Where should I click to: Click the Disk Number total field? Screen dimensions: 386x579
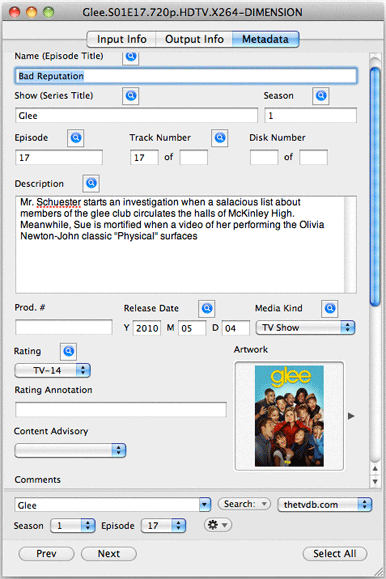tap(314, 158)
